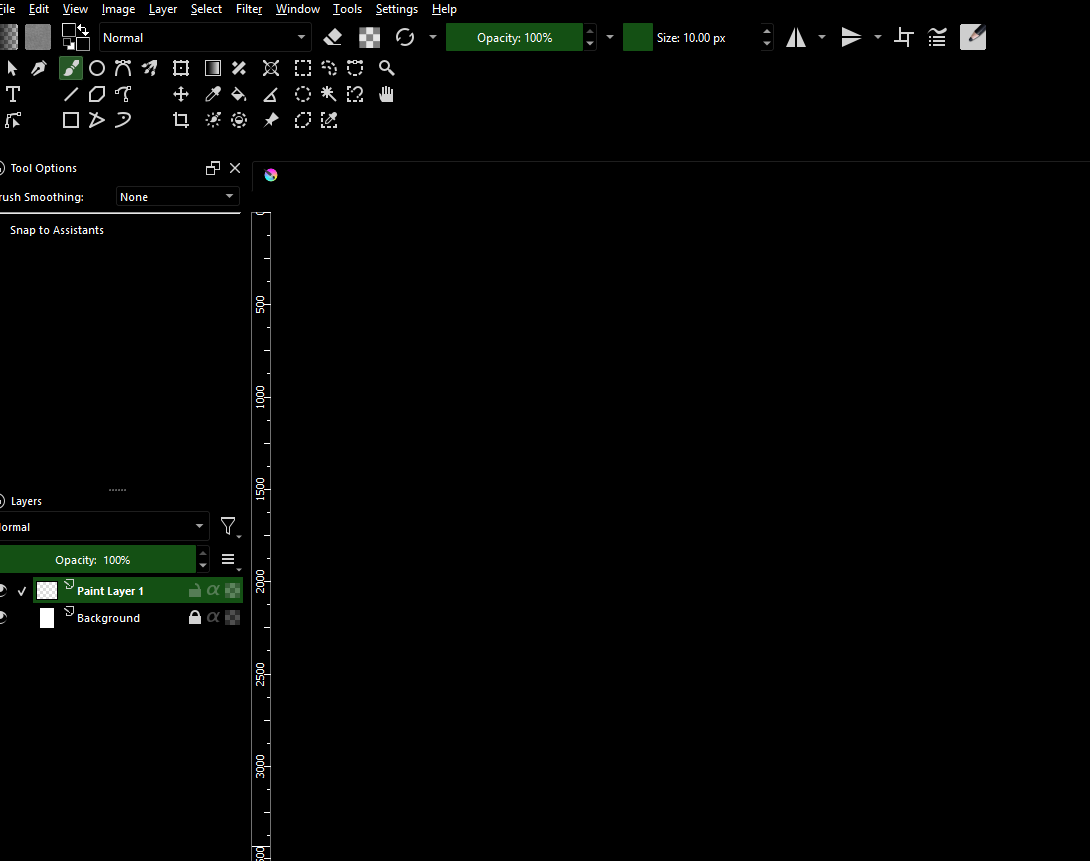Click the Snap to Assistants option
1090x861 pixels.
57,230
